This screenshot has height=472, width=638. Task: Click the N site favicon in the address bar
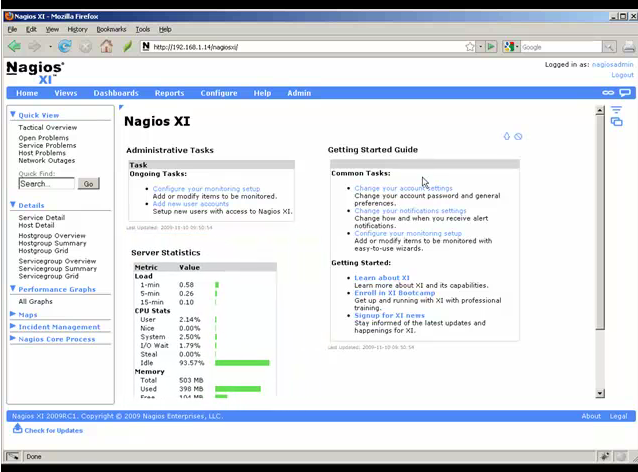[146, 47]
